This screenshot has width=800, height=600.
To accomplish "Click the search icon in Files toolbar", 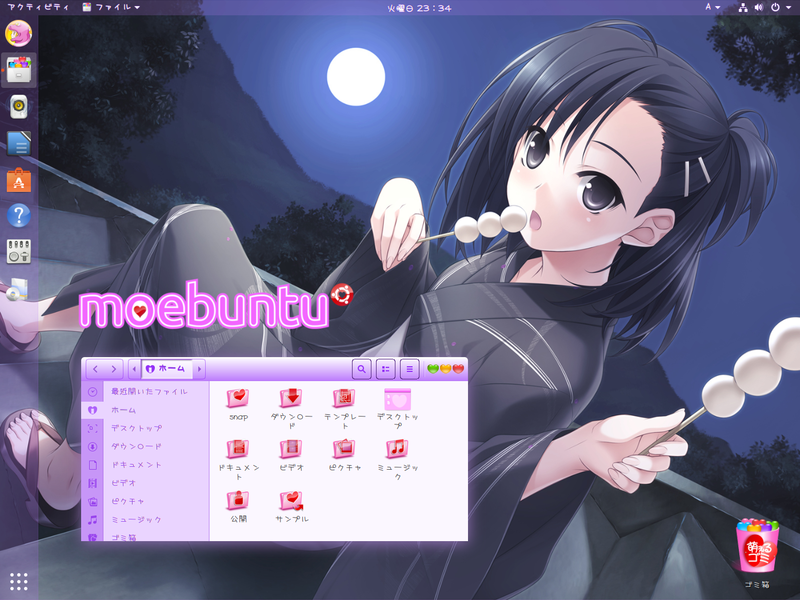I will (361, 369).
